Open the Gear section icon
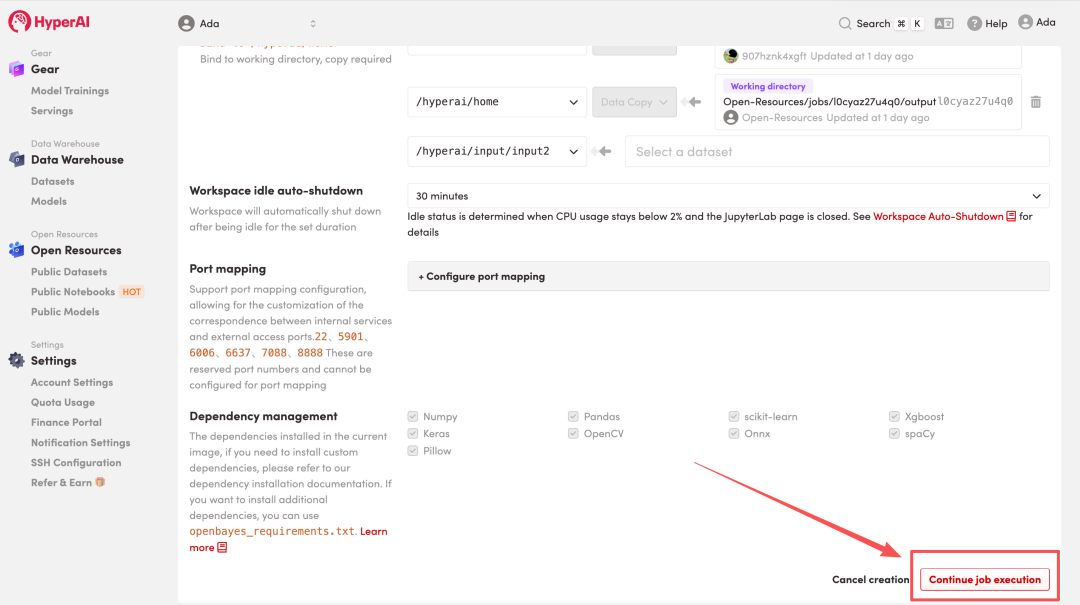This screenshot has height=605, width=1080. click(x=17, y=69)
